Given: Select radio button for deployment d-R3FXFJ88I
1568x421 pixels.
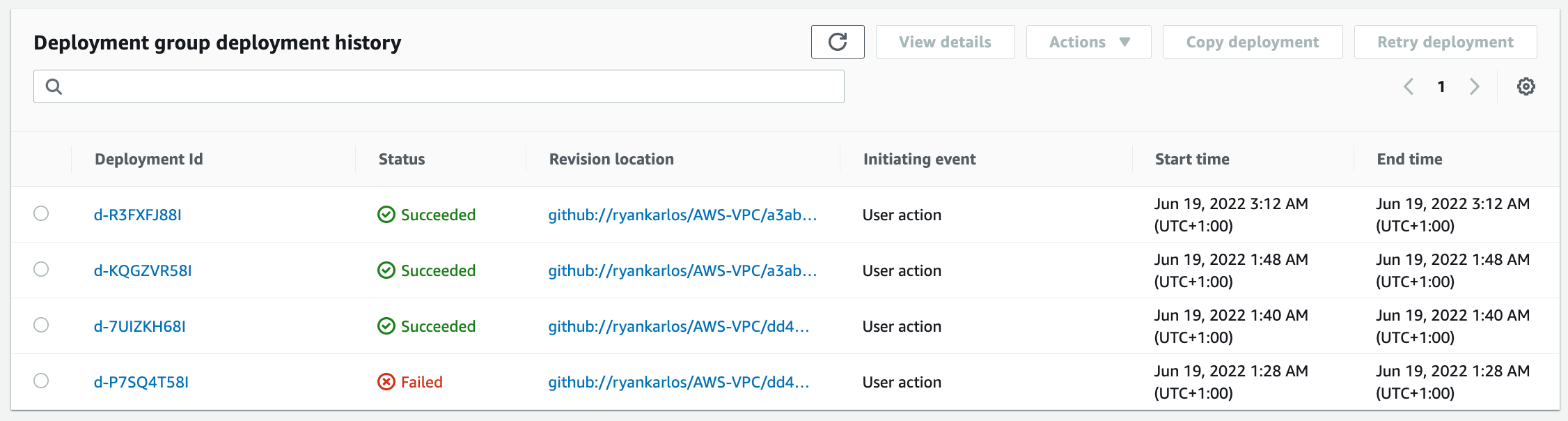Looking at the screenshot, I should pos(41,213).
